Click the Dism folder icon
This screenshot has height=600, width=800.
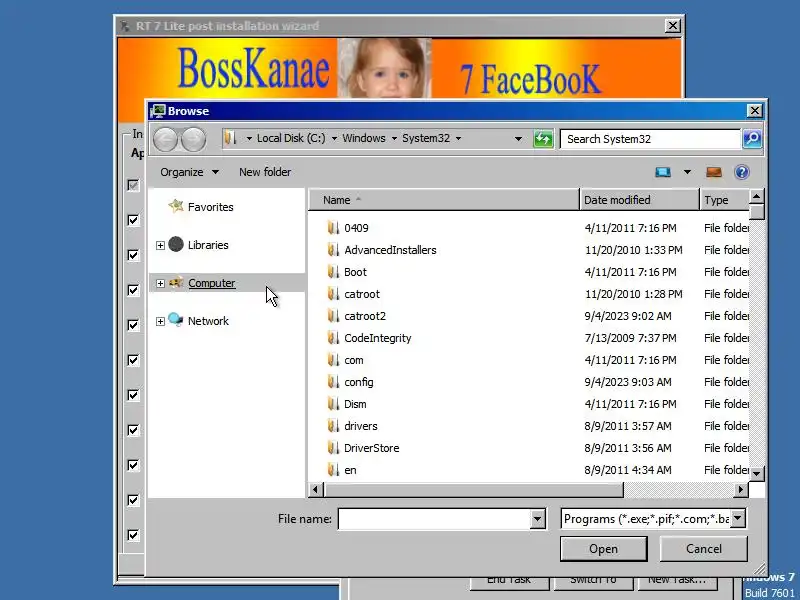333,404
